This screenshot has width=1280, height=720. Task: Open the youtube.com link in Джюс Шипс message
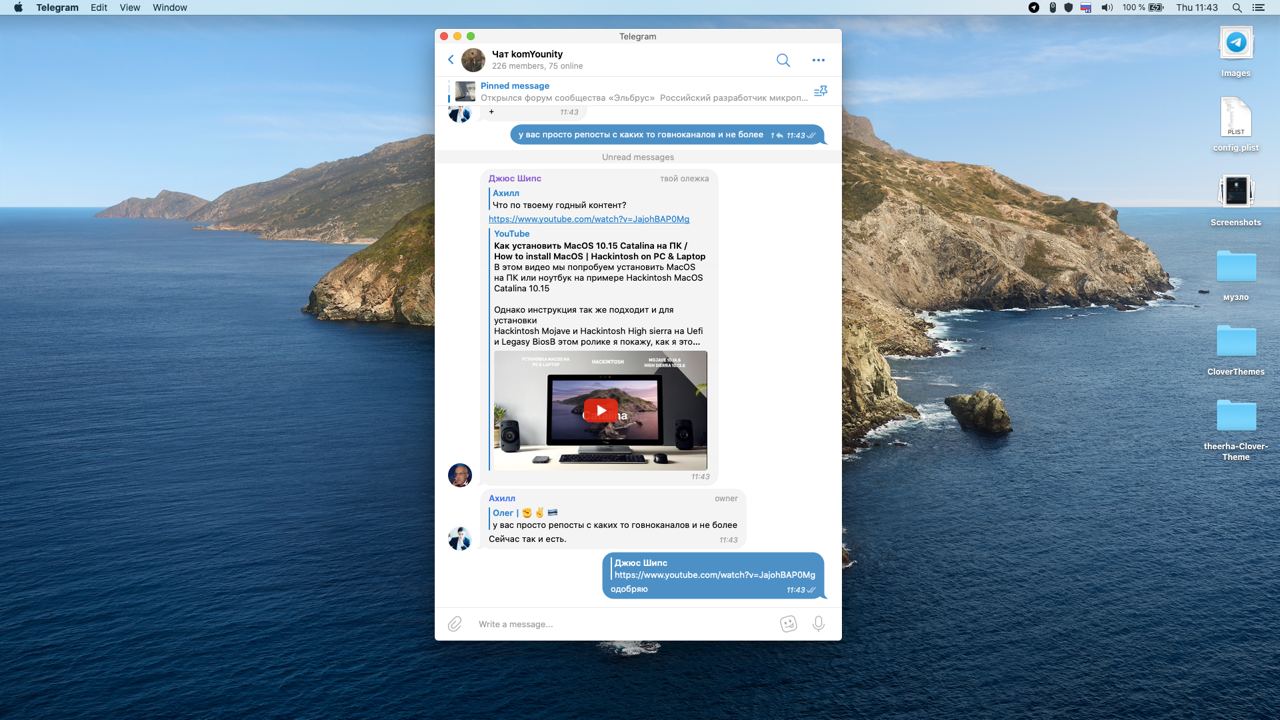point(589,219)
